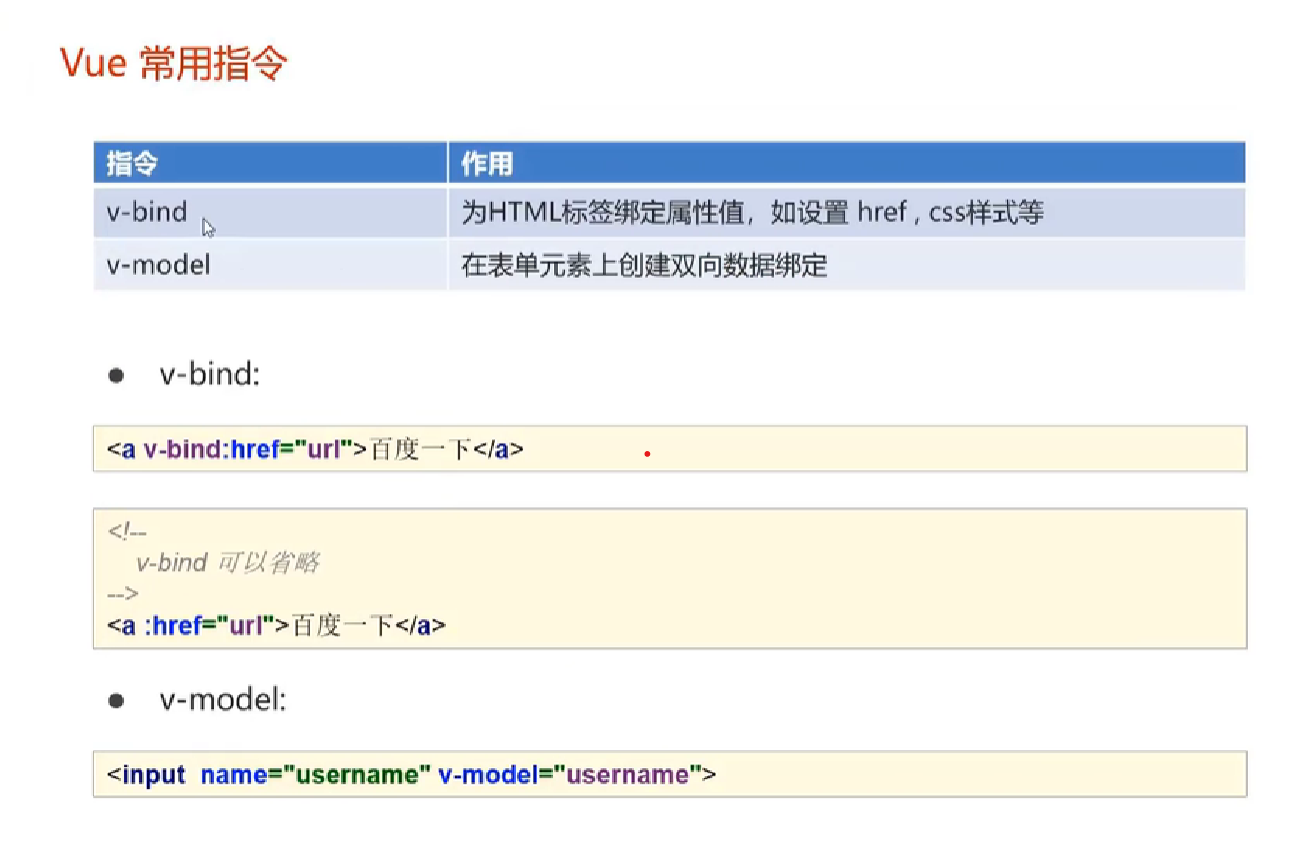This screenshot has height=846, width=1291.
Task: Select the "作用" table column header
Action: coord(487,163)
